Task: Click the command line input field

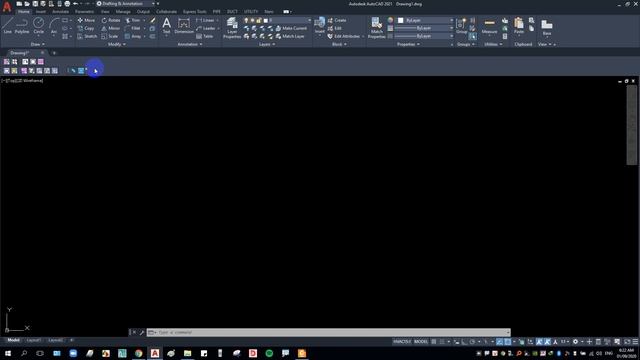Action: point(329,332)
